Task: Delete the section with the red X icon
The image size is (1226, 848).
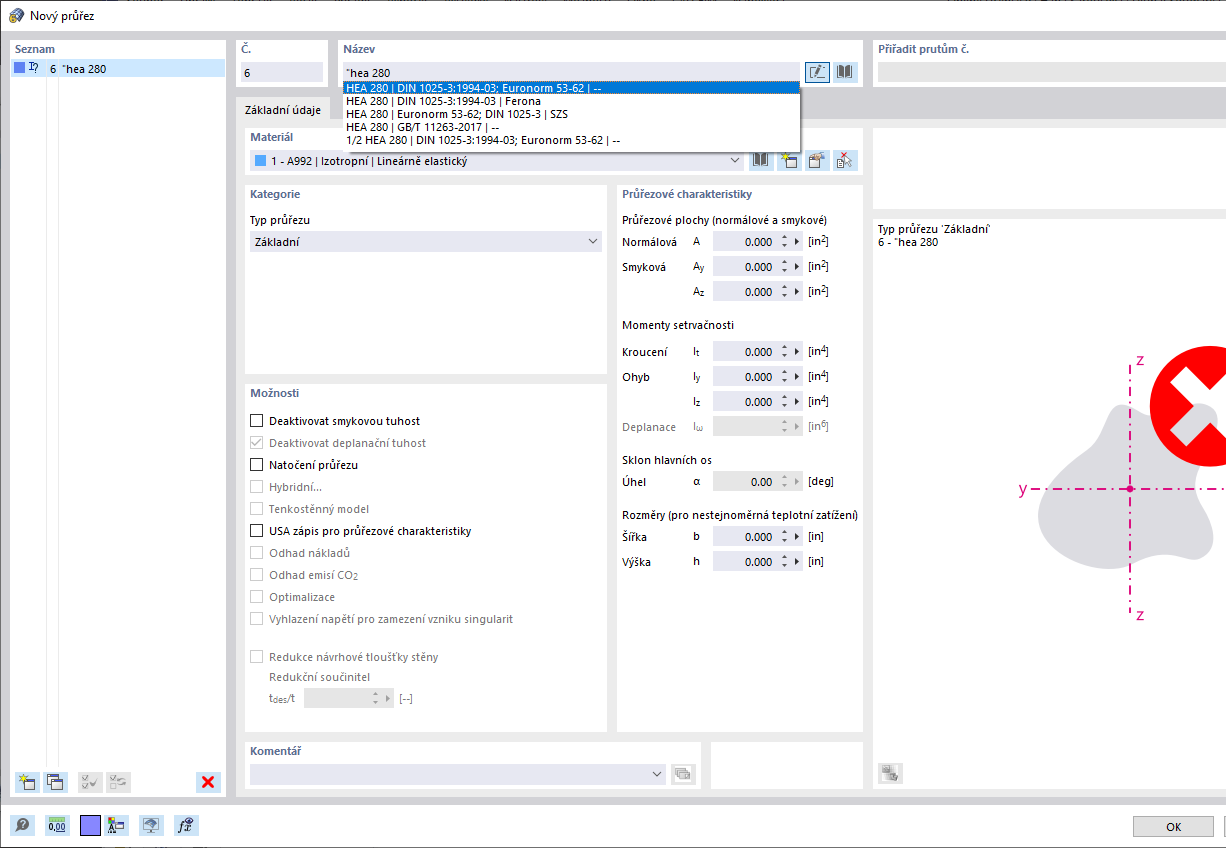Action: coord(208,782)
